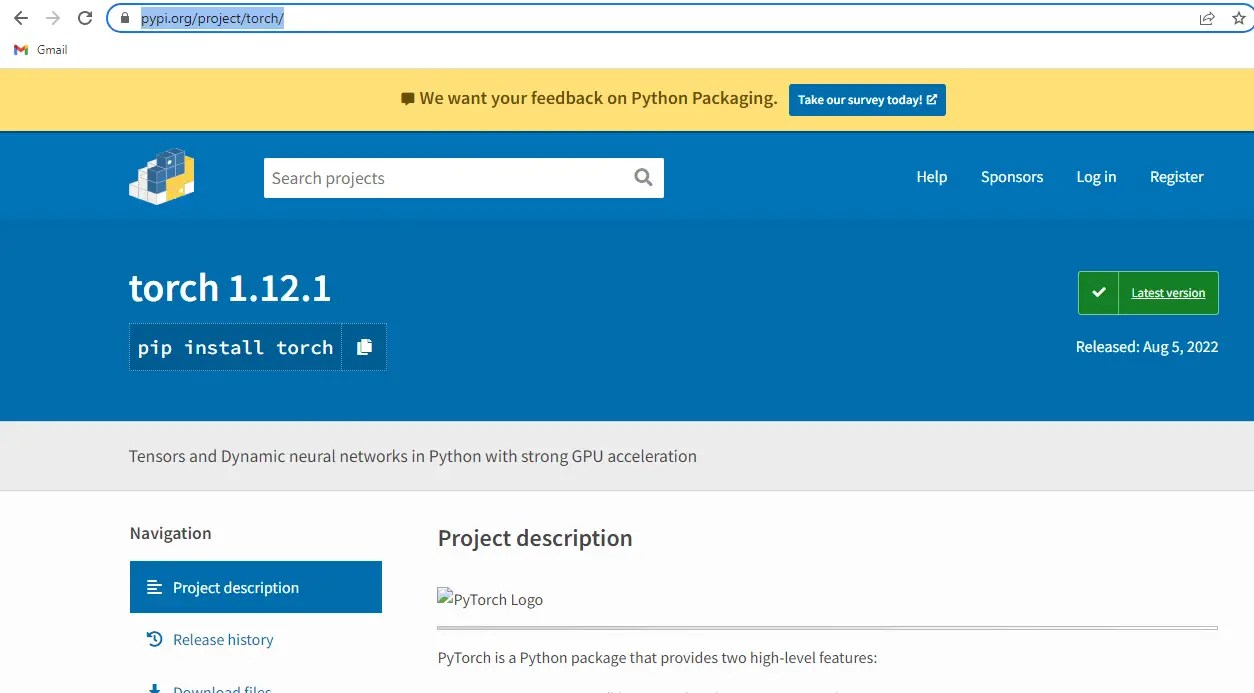Image resolution: width=1254 pixels, height=693 pixels.
Task: Click the share icon in browser toolbar
Action: point(1206,17)
